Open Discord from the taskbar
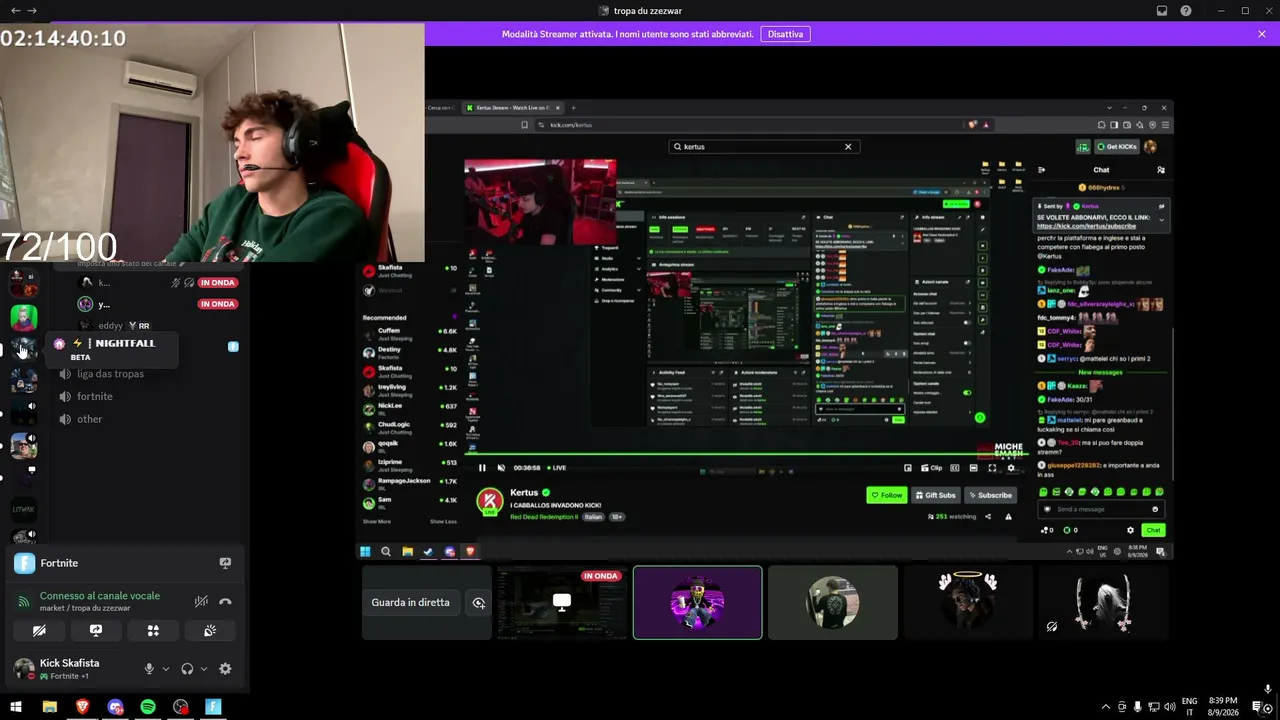 (115, 707)
